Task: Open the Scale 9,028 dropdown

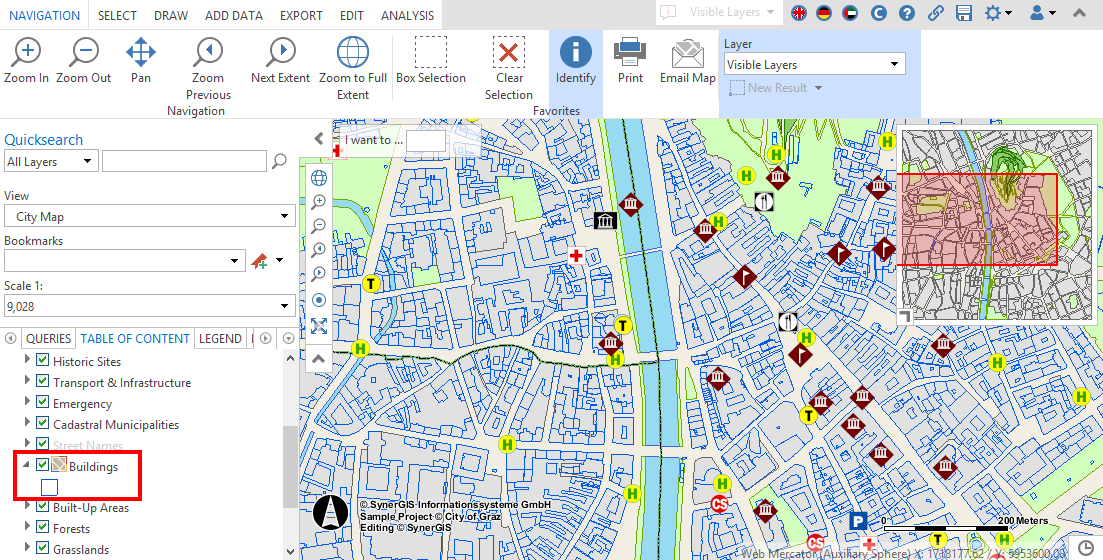Action: pos(150,306)
